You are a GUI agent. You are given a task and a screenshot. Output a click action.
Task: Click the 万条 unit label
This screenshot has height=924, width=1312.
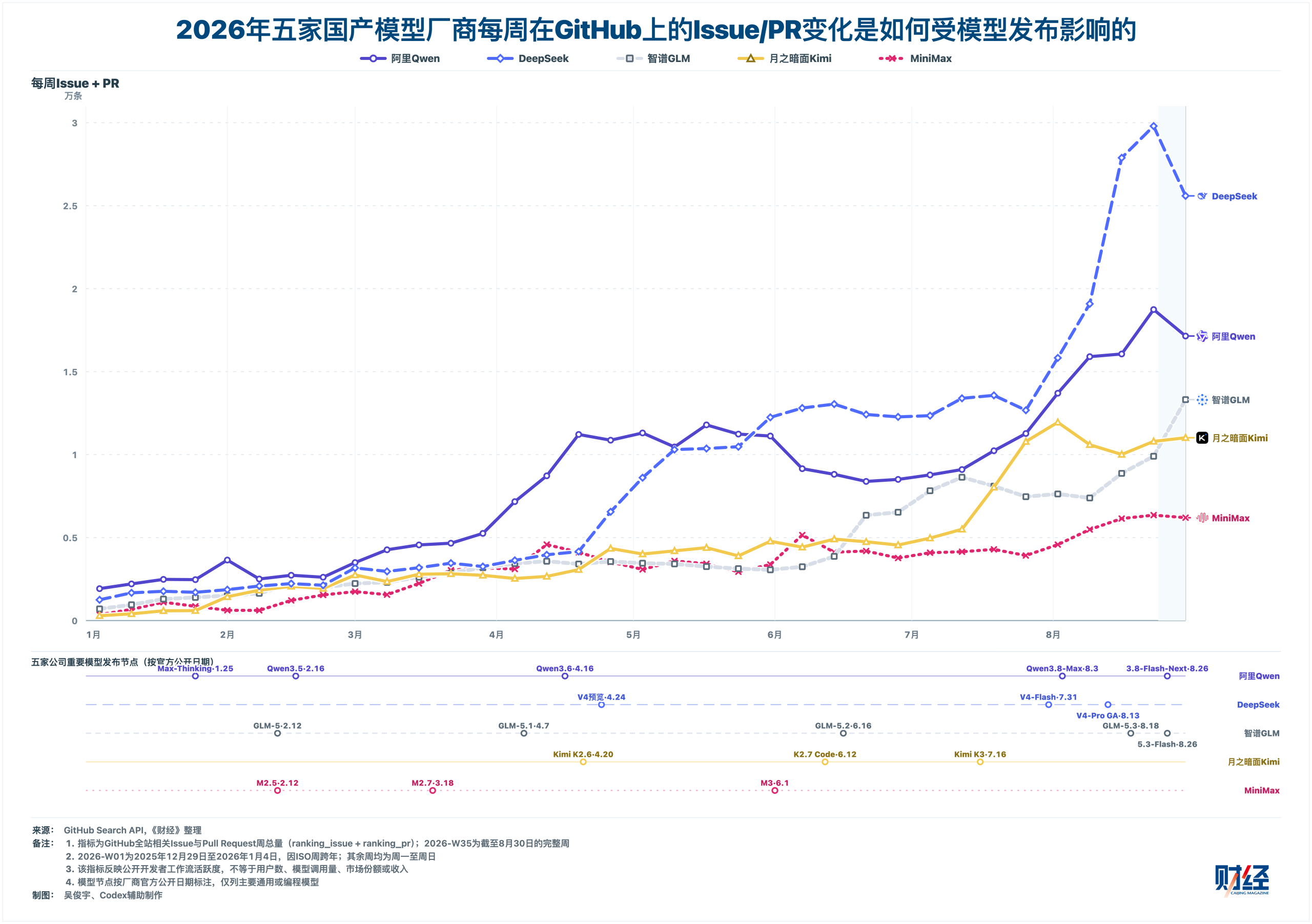(x=73, y=96)
